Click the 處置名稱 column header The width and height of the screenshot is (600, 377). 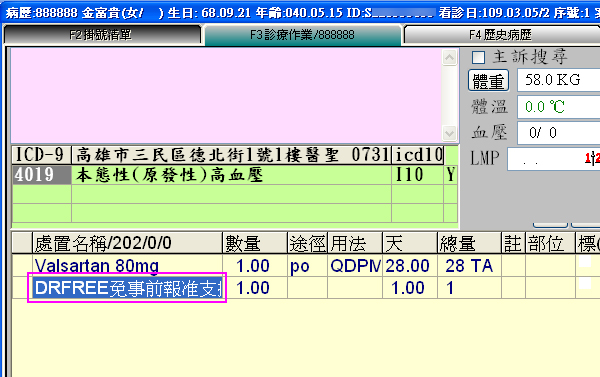[x=127, y=243]
